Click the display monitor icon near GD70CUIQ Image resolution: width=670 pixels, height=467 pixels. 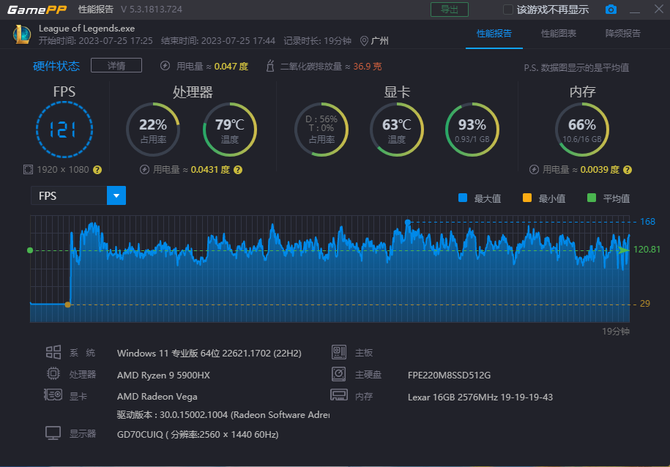tap(54, 434)
